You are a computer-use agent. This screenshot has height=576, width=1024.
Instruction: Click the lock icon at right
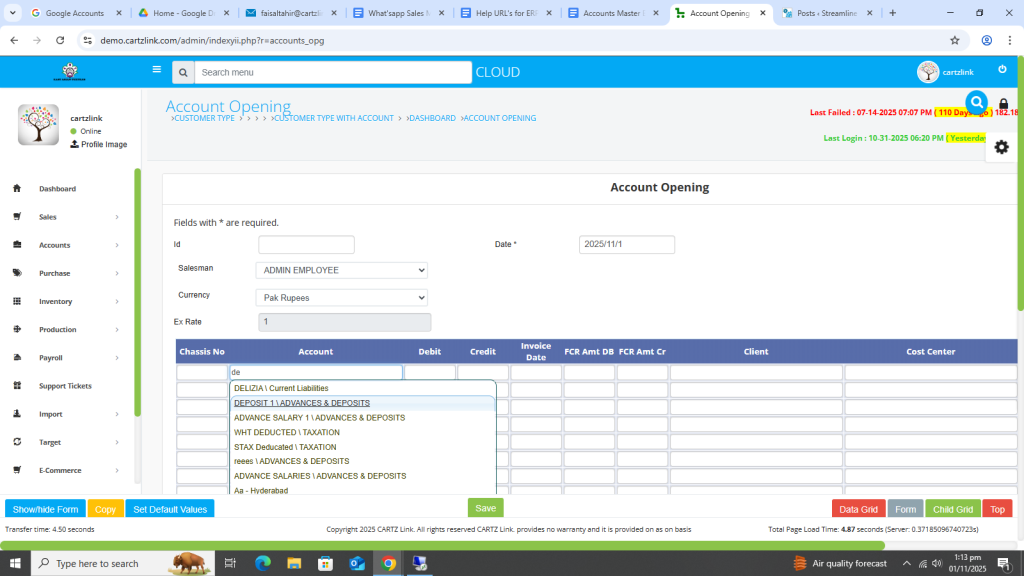(1004, 104)
